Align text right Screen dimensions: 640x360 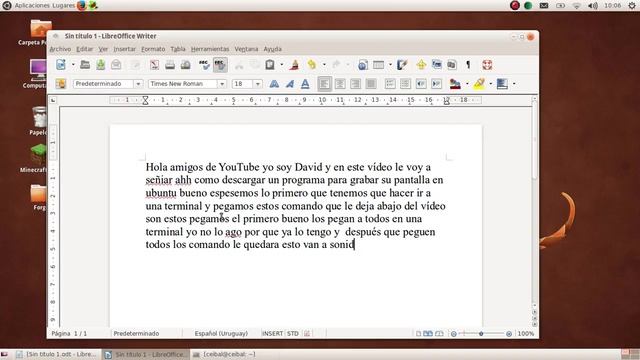point(355,84)
